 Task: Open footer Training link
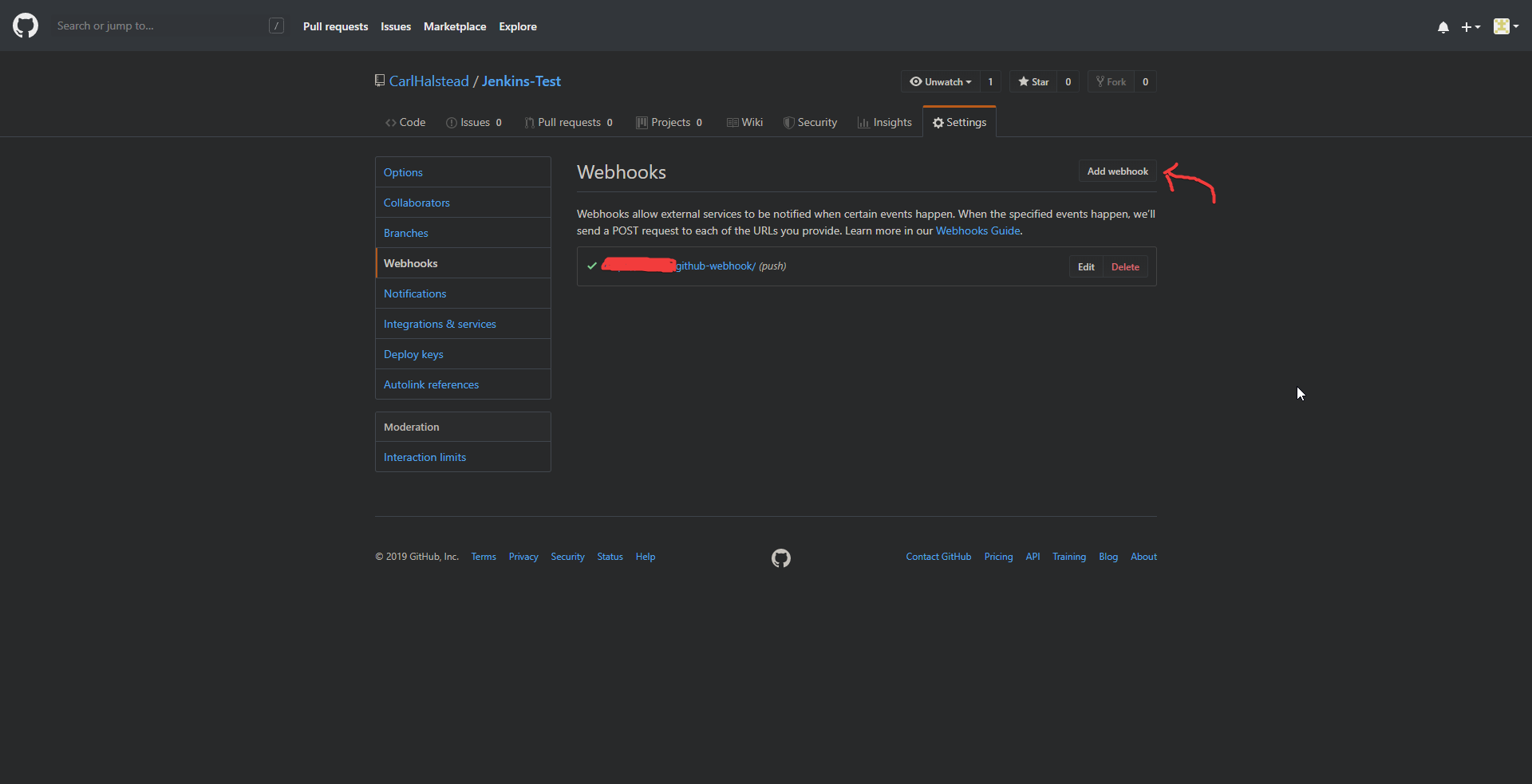(x=1069, y=557)
